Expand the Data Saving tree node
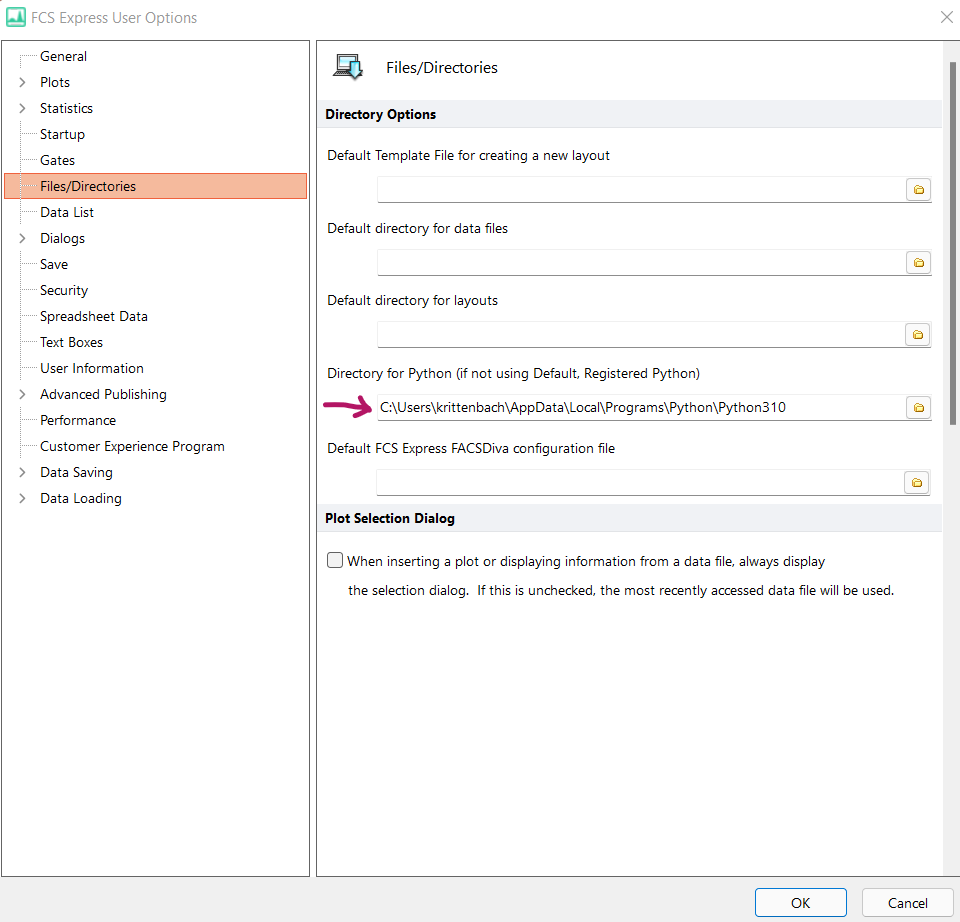 (x=22, y=472)
